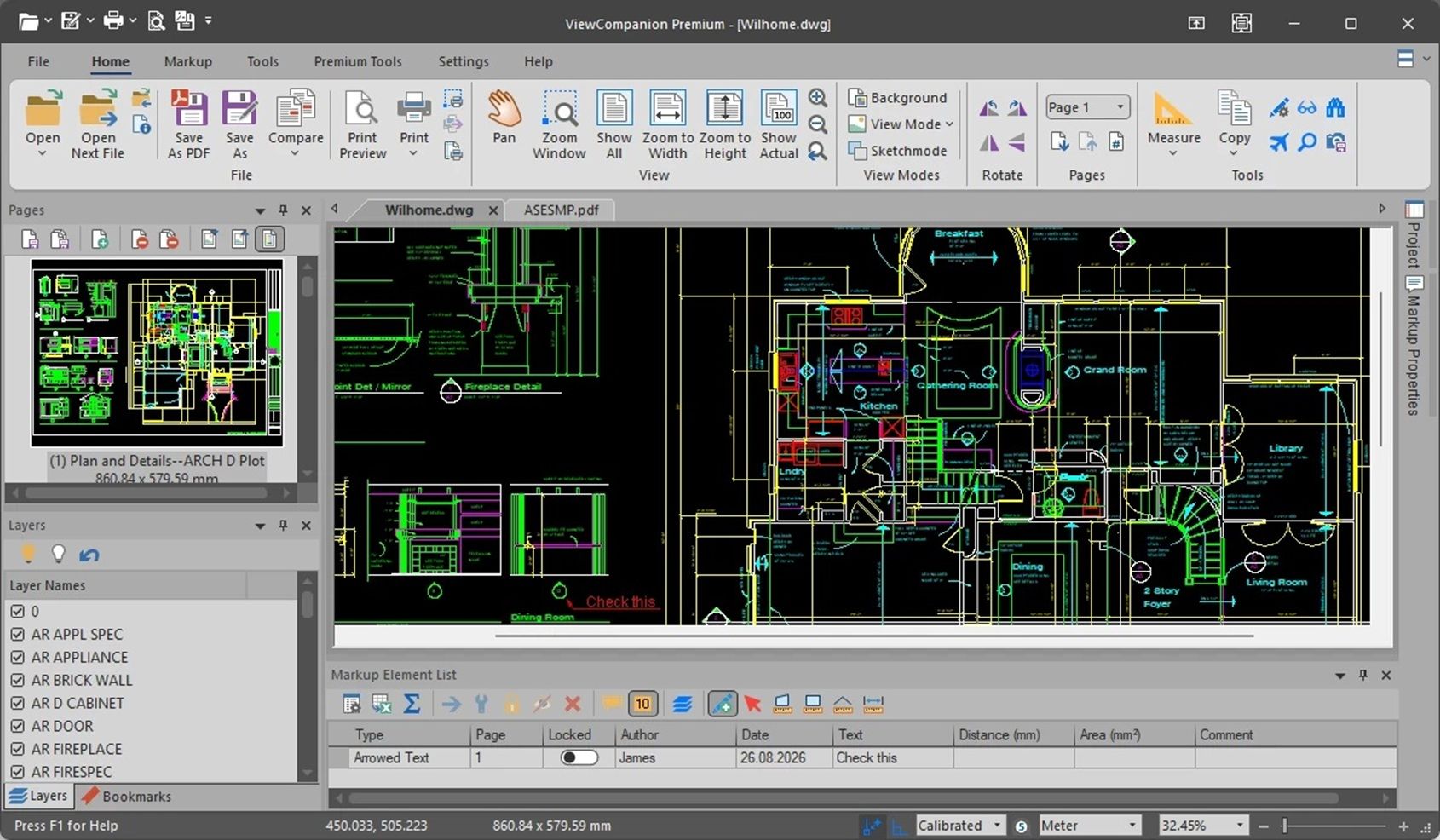This screenshot has width=1440, height=840.
Task: Expand the Copy dropdown arrow
Action: pyautogui.click(x=1234, y=154)
